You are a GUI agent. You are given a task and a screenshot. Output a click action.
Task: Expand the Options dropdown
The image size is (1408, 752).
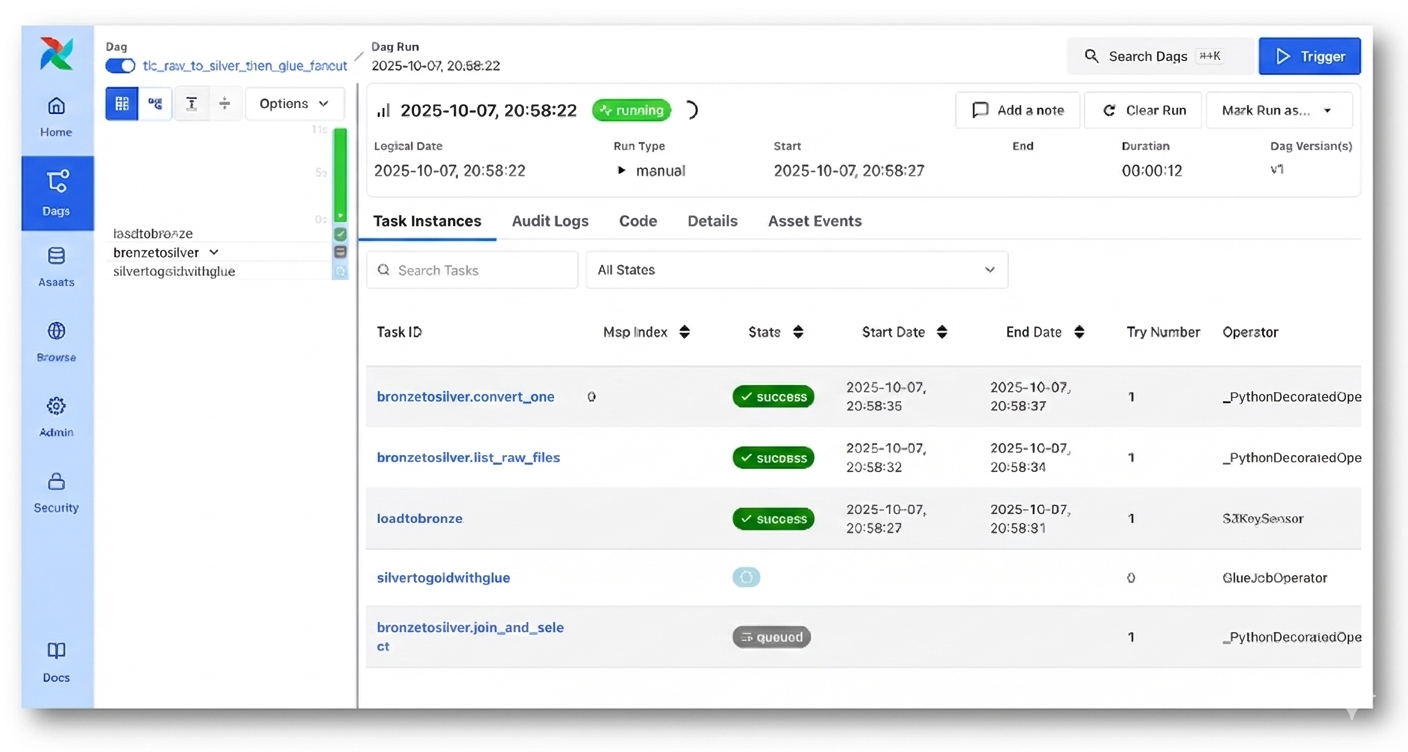pos(294,104)
